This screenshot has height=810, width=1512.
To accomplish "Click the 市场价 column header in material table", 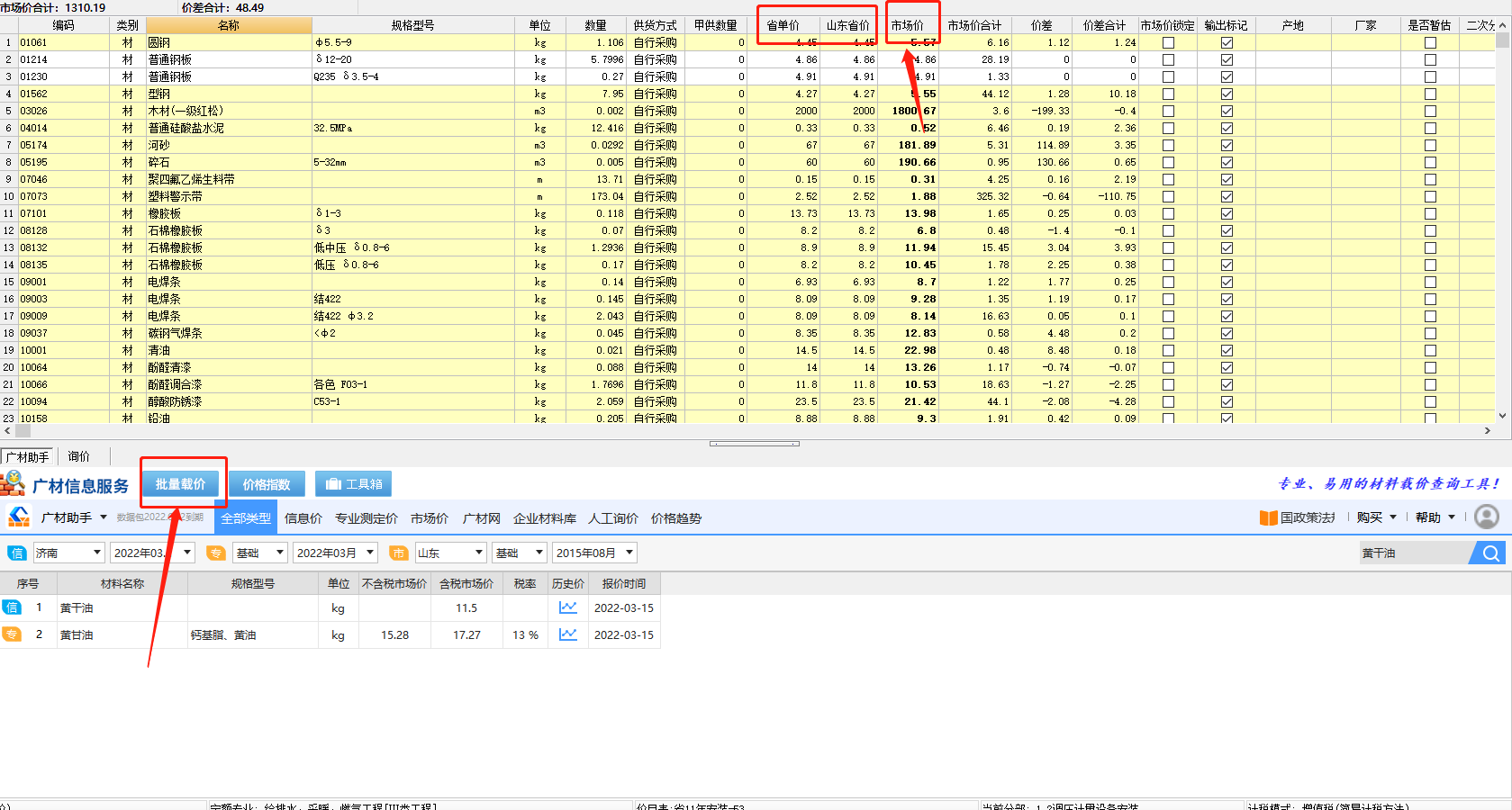I will (908, 25).
